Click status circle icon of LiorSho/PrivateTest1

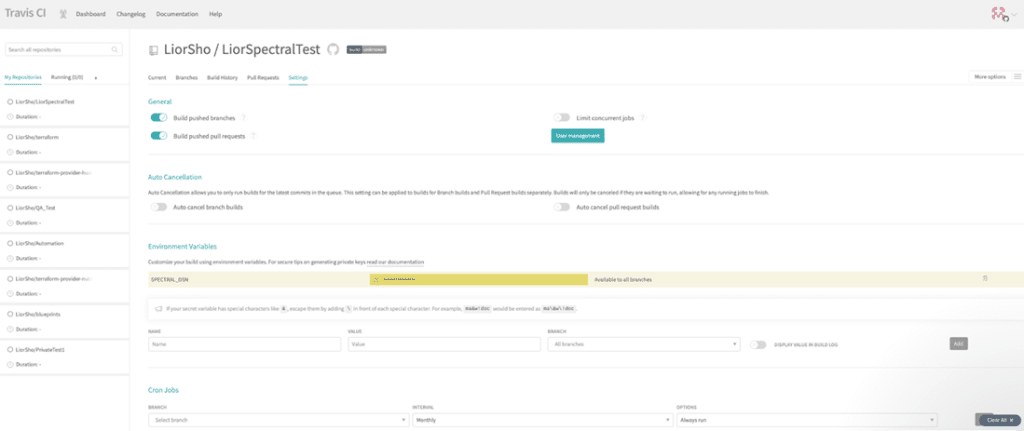[x=10, y=349]
